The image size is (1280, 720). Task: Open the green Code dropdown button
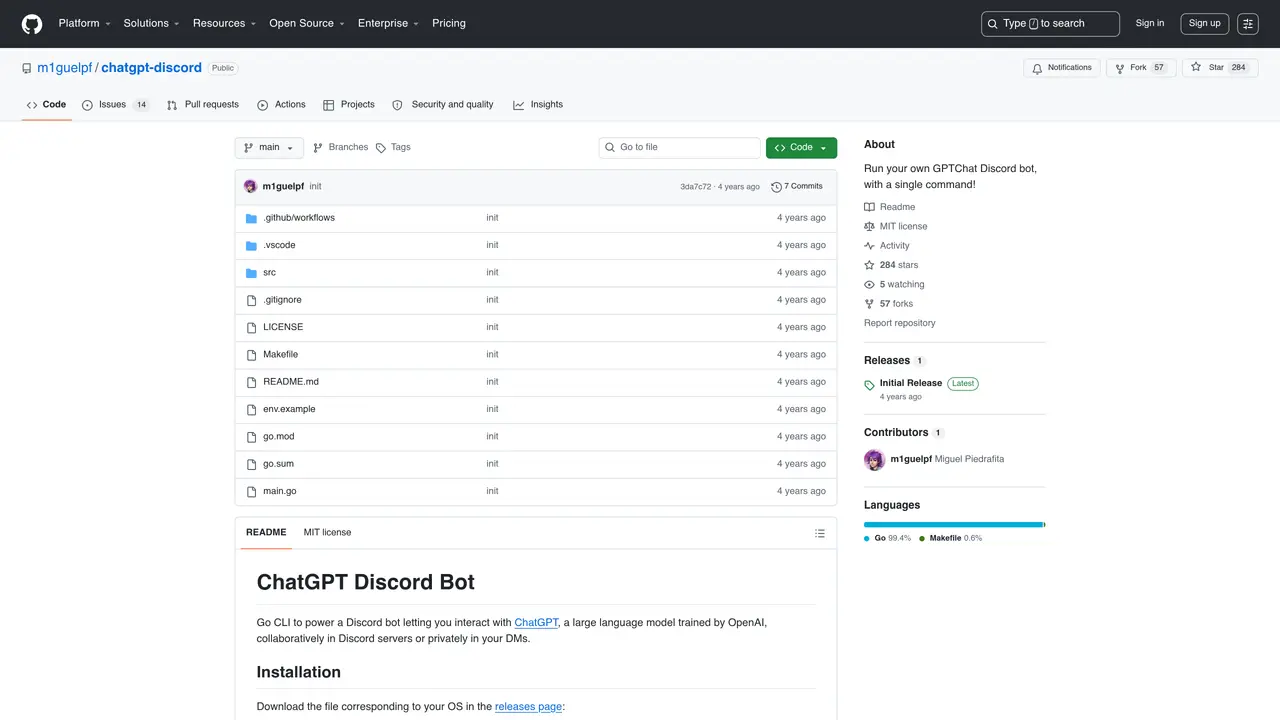click(x=801, y=148)
